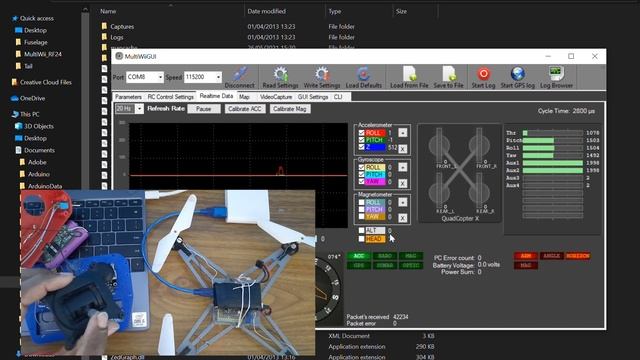Open the COM8 Port dropdown
This screenshot has width=640, height=360.
(x=160, y=77)
